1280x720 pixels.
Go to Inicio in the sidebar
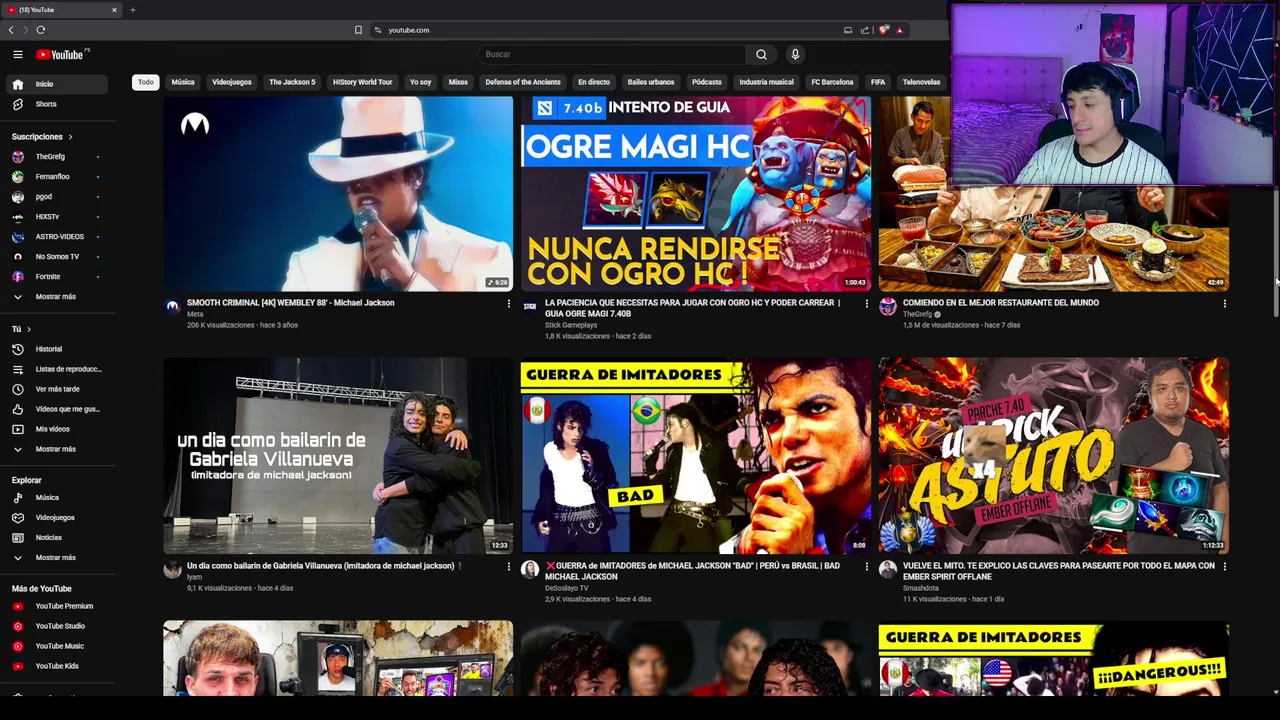click(58, 84)
